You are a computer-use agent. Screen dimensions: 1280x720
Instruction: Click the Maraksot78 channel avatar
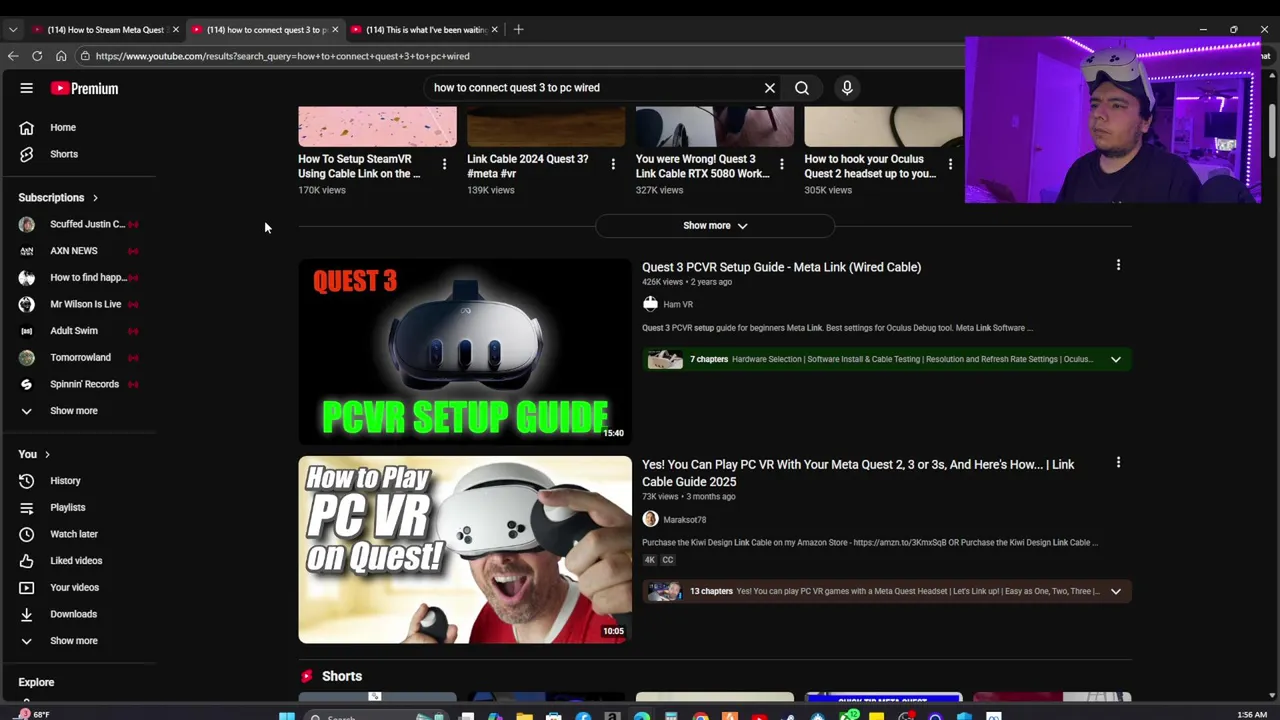tap(650, 519)
